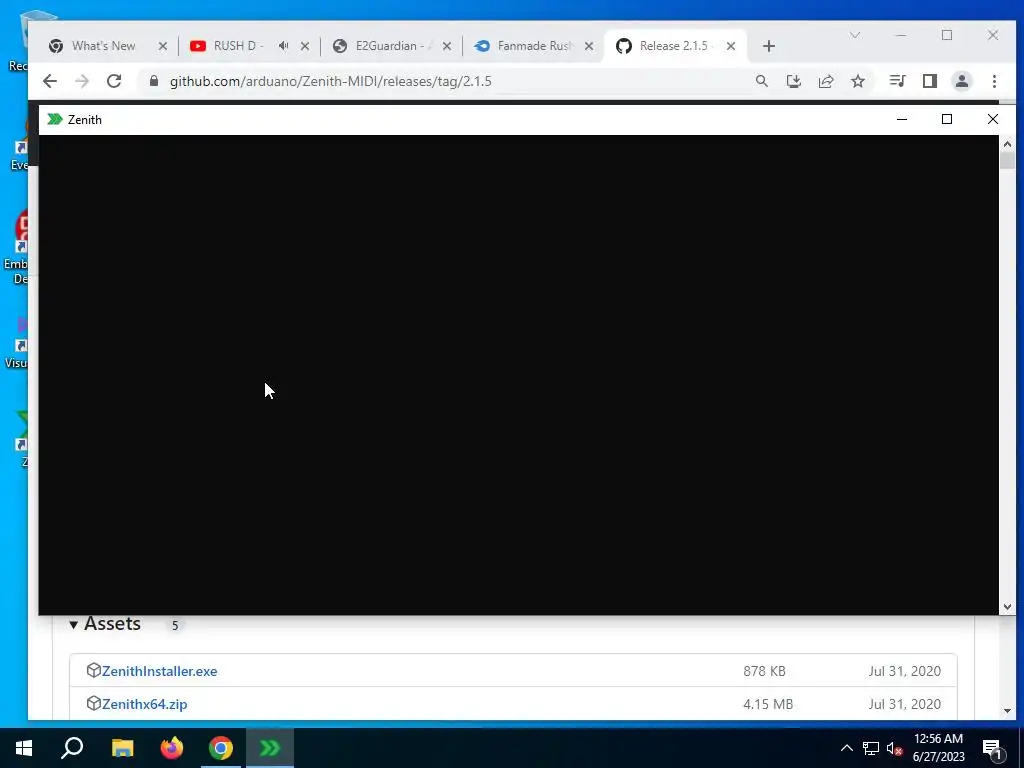The height and width of the screenshot is (768, 1024).
Task: Open a new Chrome tab
Action: pos(769,46)
